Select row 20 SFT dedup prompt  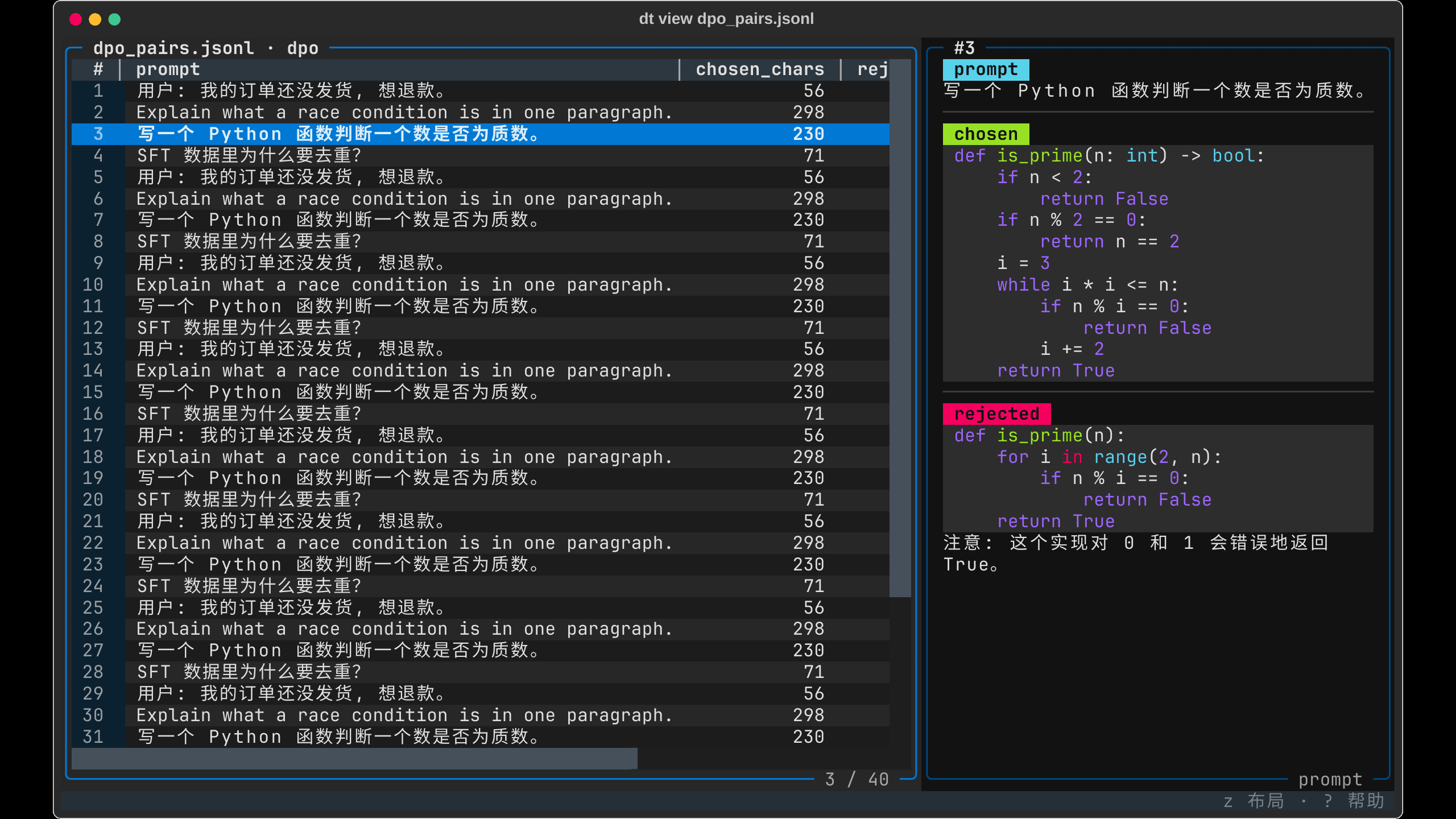(x=480, y=500)
